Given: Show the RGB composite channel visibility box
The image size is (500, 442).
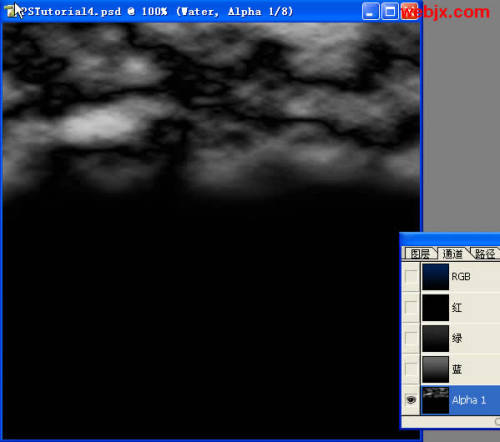Looking at the screenshot, I should click(411, 276).
